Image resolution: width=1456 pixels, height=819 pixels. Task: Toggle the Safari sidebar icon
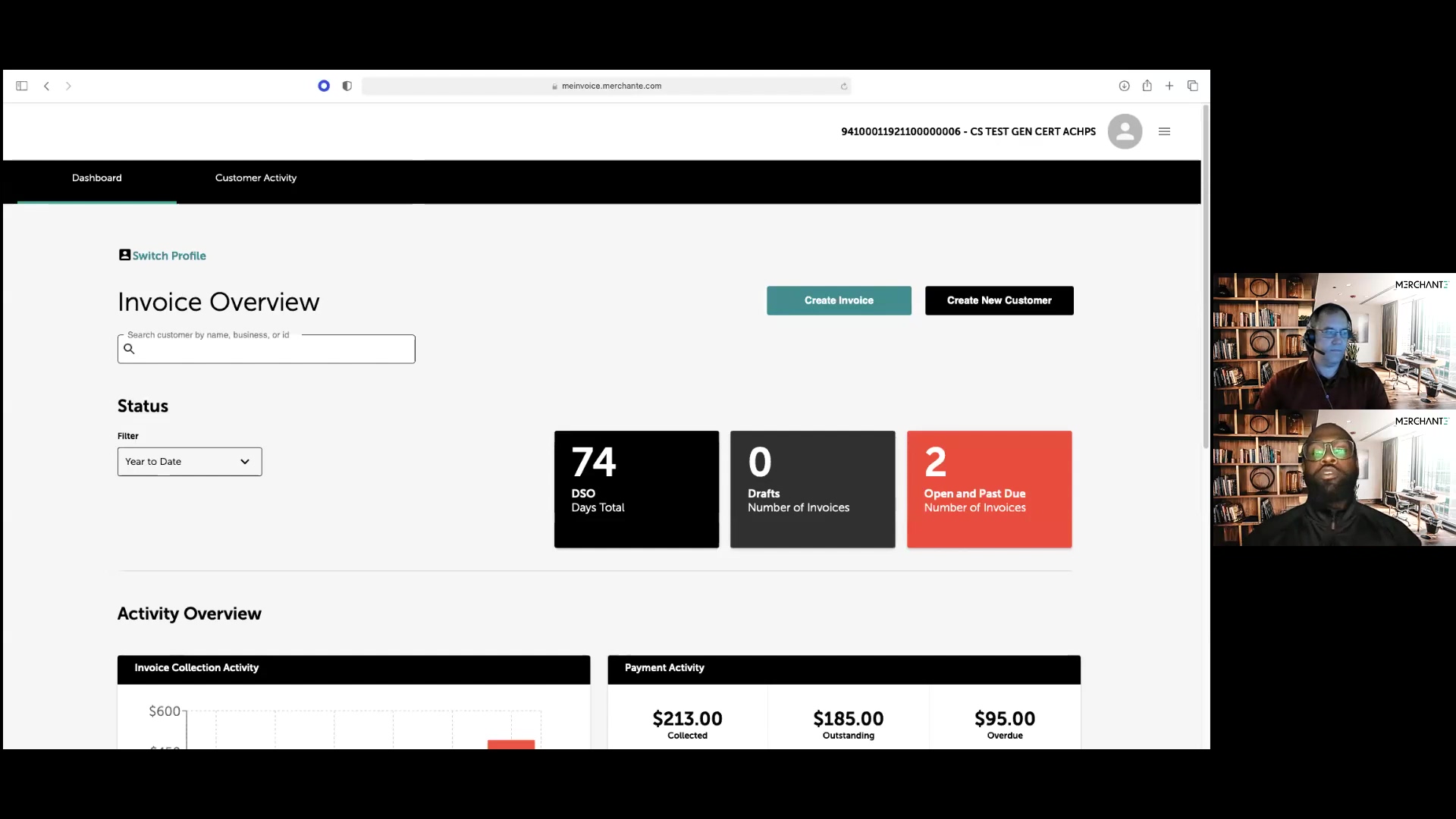coord(22,86)
